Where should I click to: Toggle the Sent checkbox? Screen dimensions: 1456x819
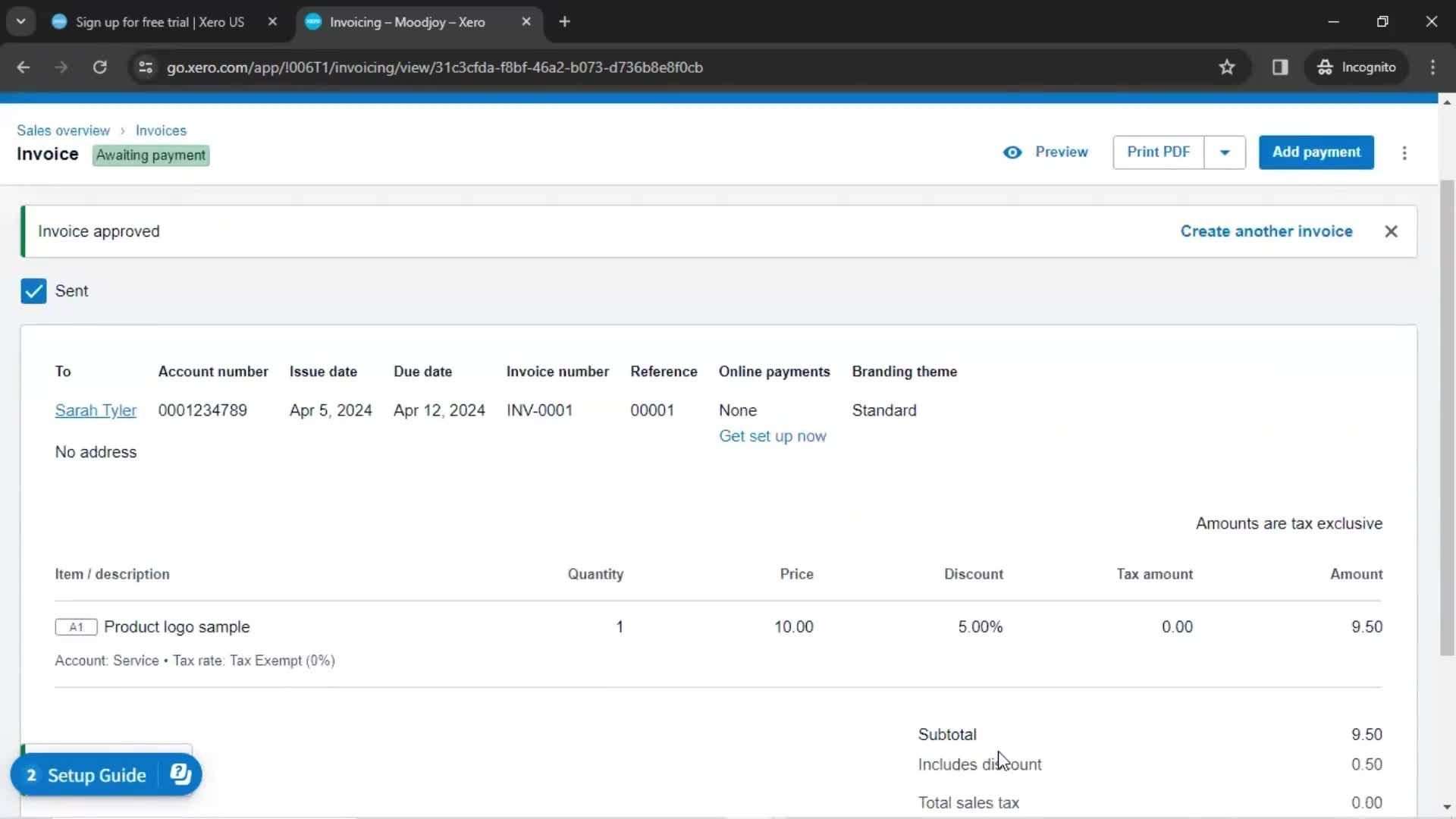tap(33, 291)
